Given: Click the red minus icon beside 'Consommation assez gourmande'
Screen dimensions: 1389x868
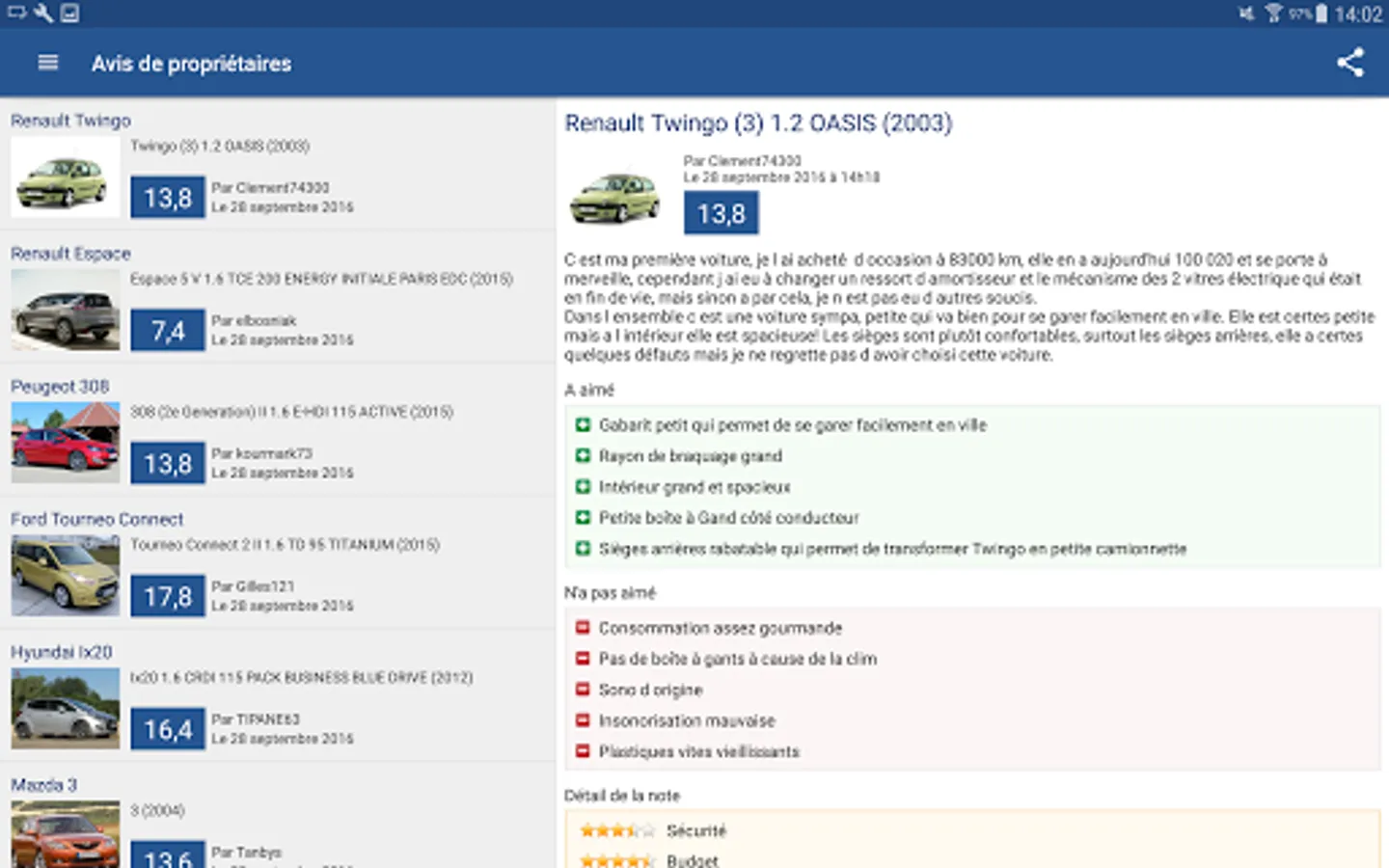Looking at the screenshot, I should click(583, 628).
